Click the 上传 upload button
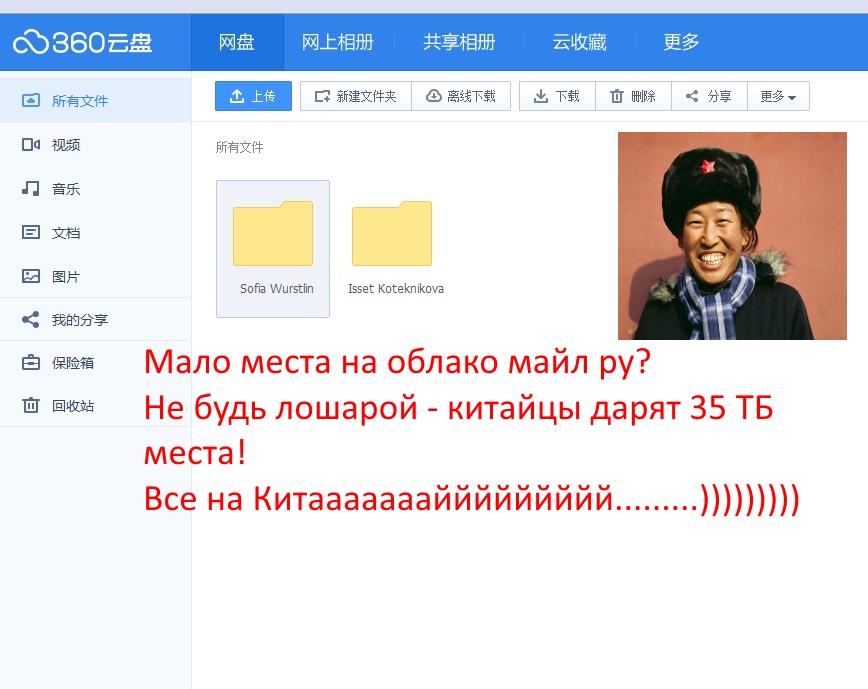Viewport: 868px width, 689px height. click(253, 96)
